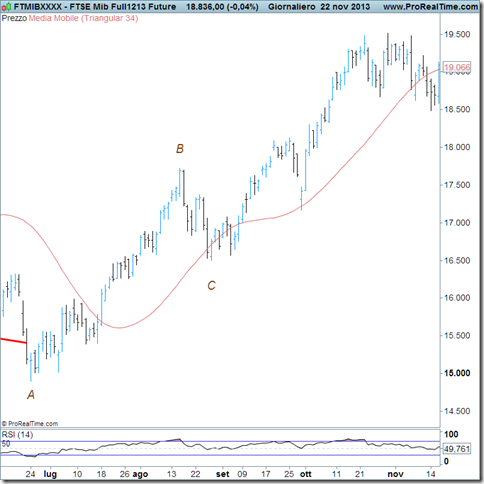Viewport: 484px width, 484px height.
Task: Click the letter B chart annotation
Action: click(x=180, y=149)
